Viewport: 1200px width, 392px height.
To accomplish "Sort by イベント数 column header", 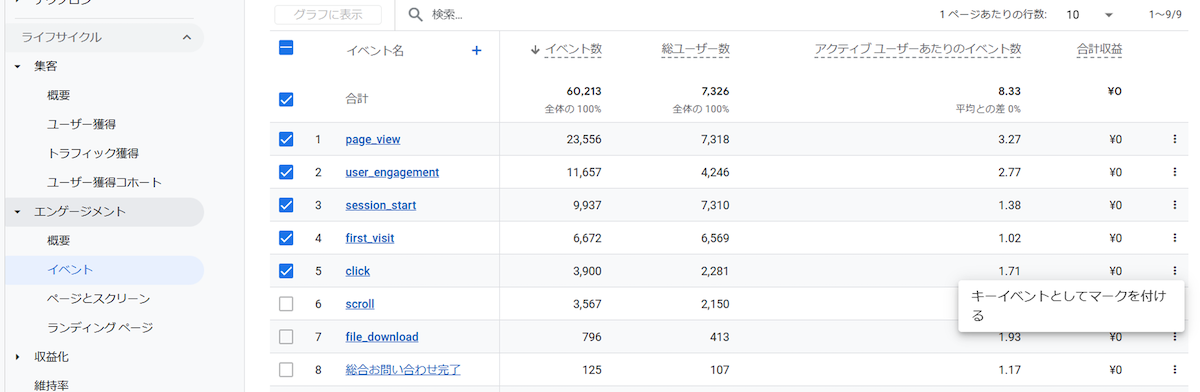I will pyautogui.click(x=573, y=49).
